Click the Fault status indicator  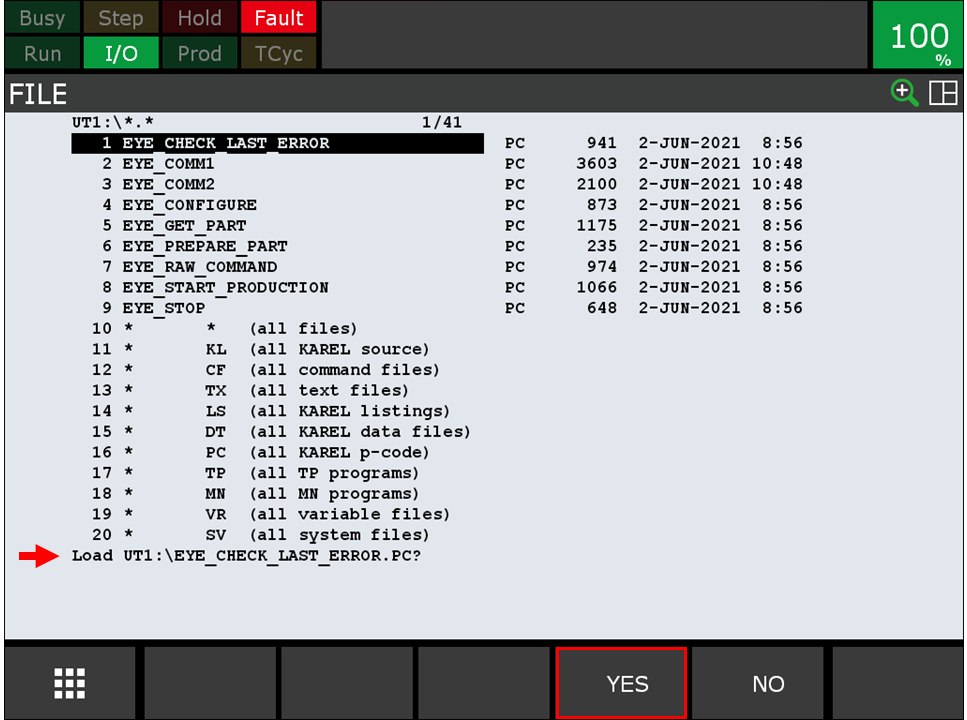click(278, 18)
